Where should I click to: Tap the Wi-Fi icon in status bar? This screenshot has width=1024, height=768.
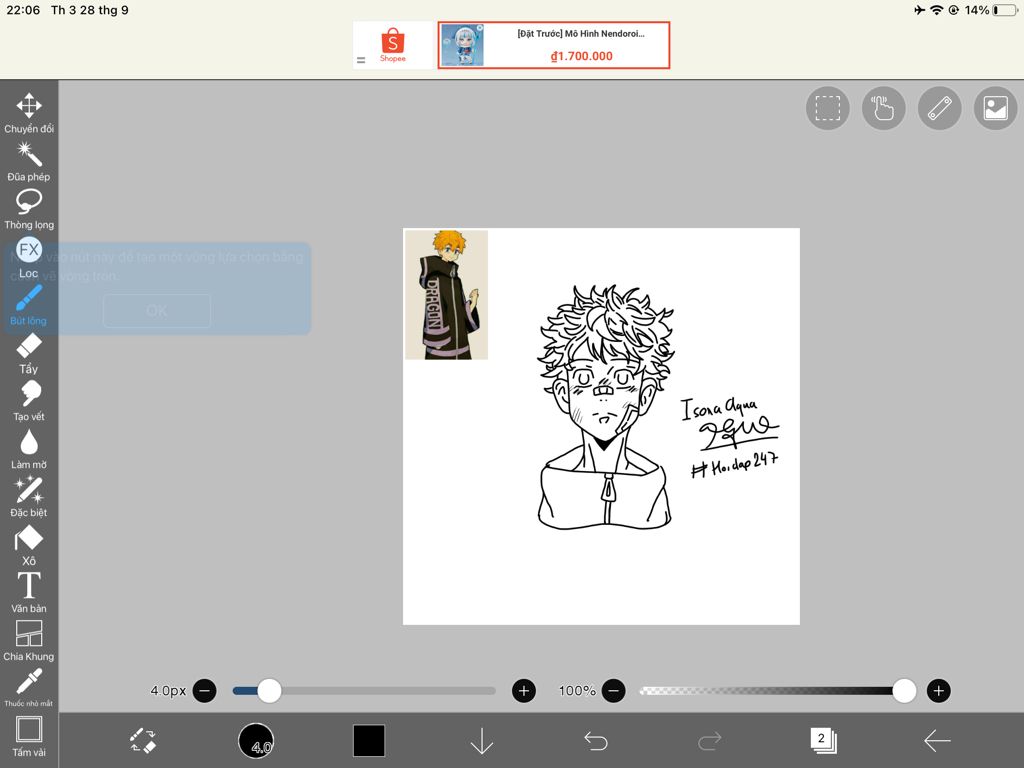936,10
